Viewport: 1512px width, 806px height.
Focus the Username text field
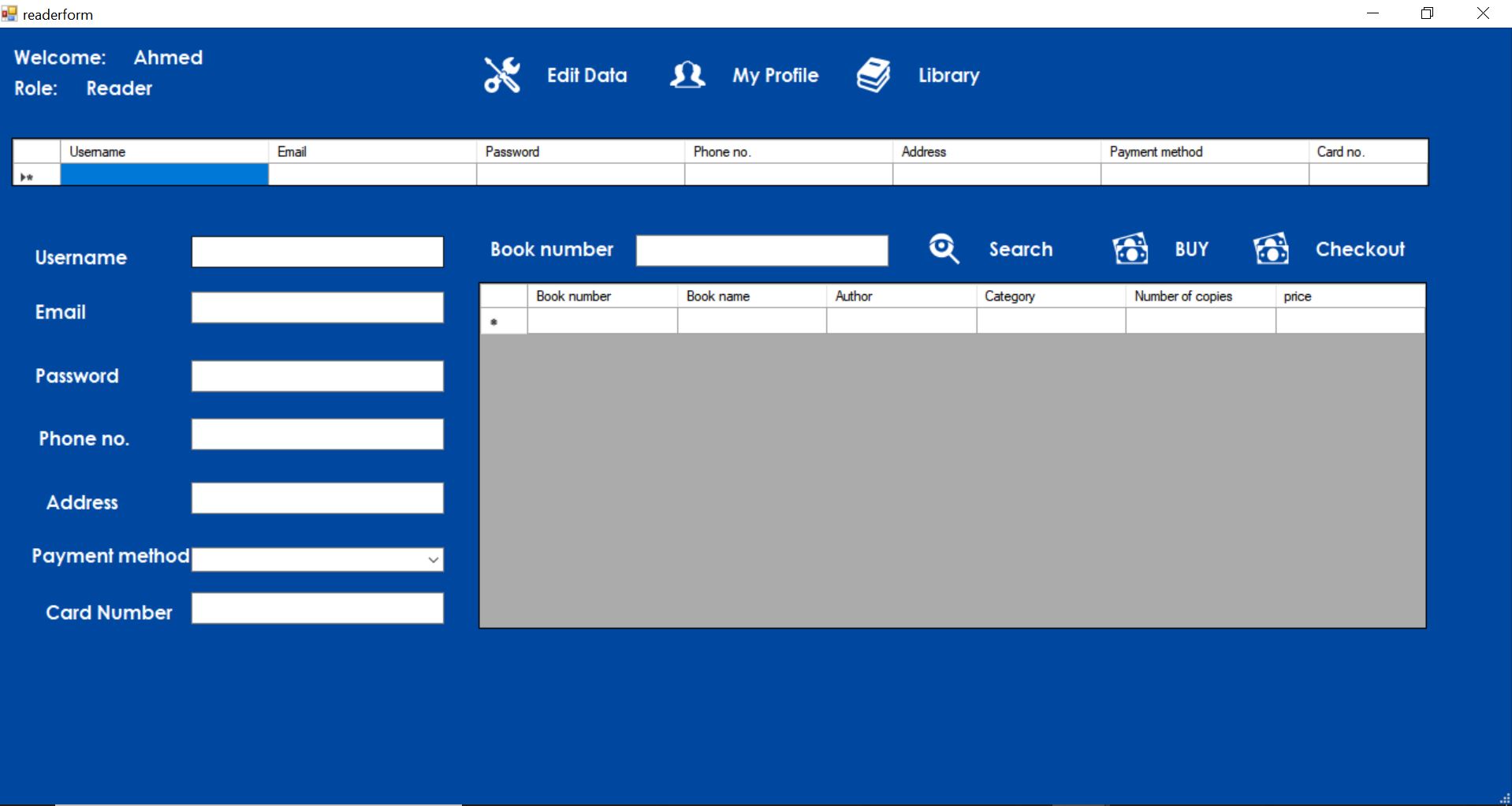(x=318, y=252)
